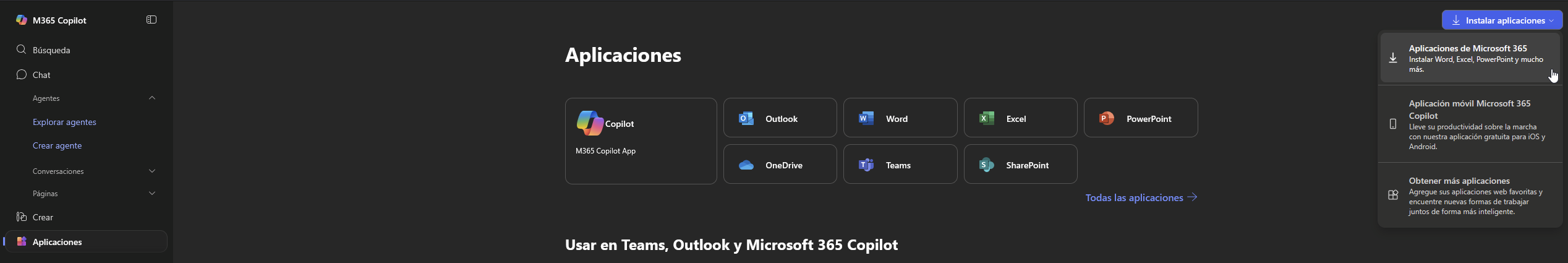Click the Teams app icon
This screenshot has height=263, width=1568.
(x=866, y=165)
